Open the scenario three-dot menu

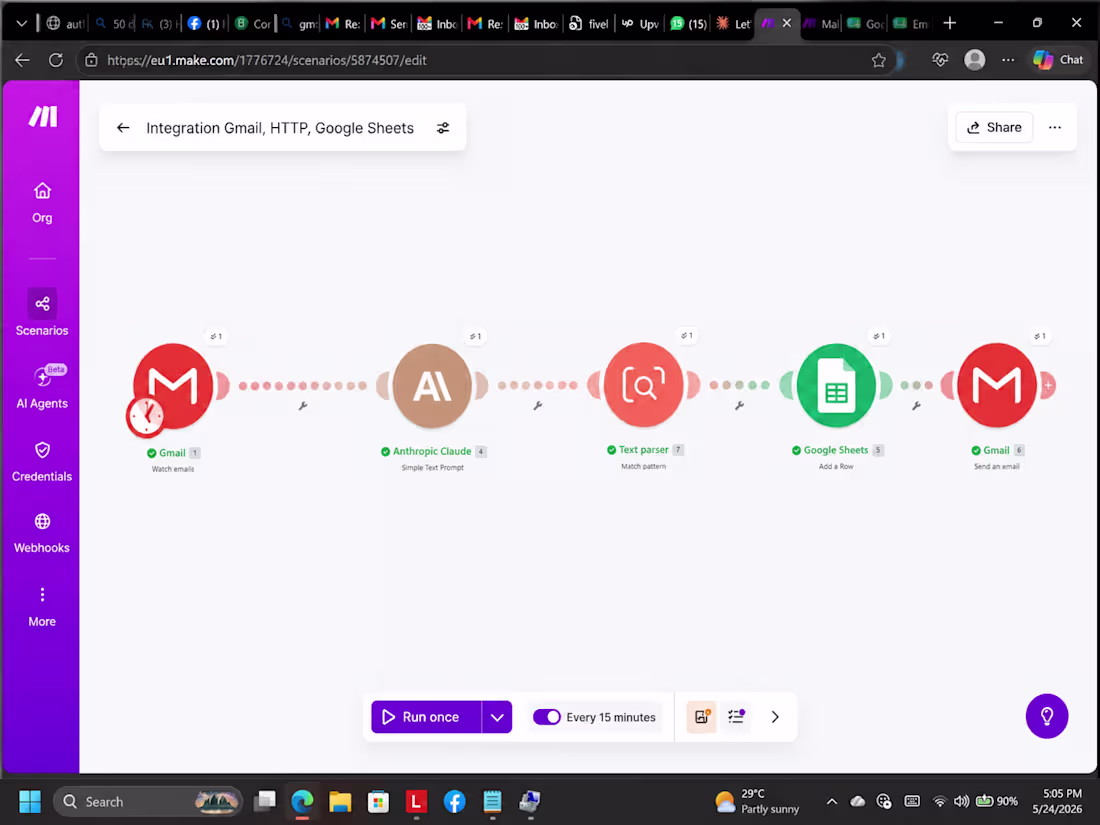click(1054, 128)
